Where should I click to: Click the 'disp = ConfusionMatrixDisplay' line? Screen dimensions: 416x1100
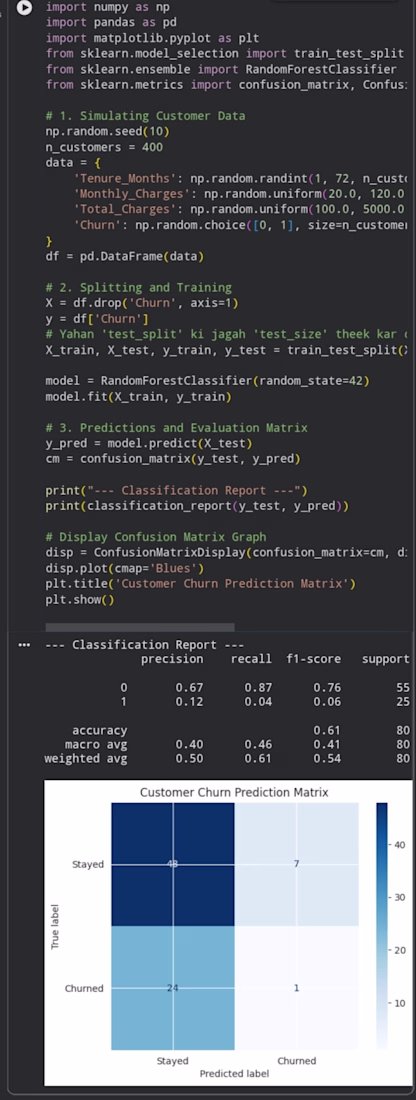click(x=226, y=552)
